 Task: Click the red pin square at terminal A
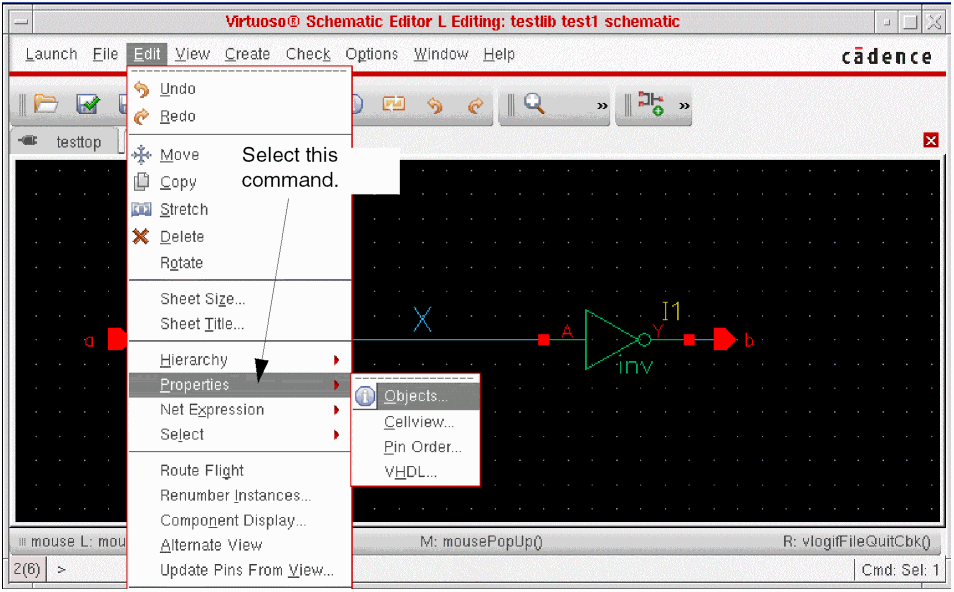[543, 340]
